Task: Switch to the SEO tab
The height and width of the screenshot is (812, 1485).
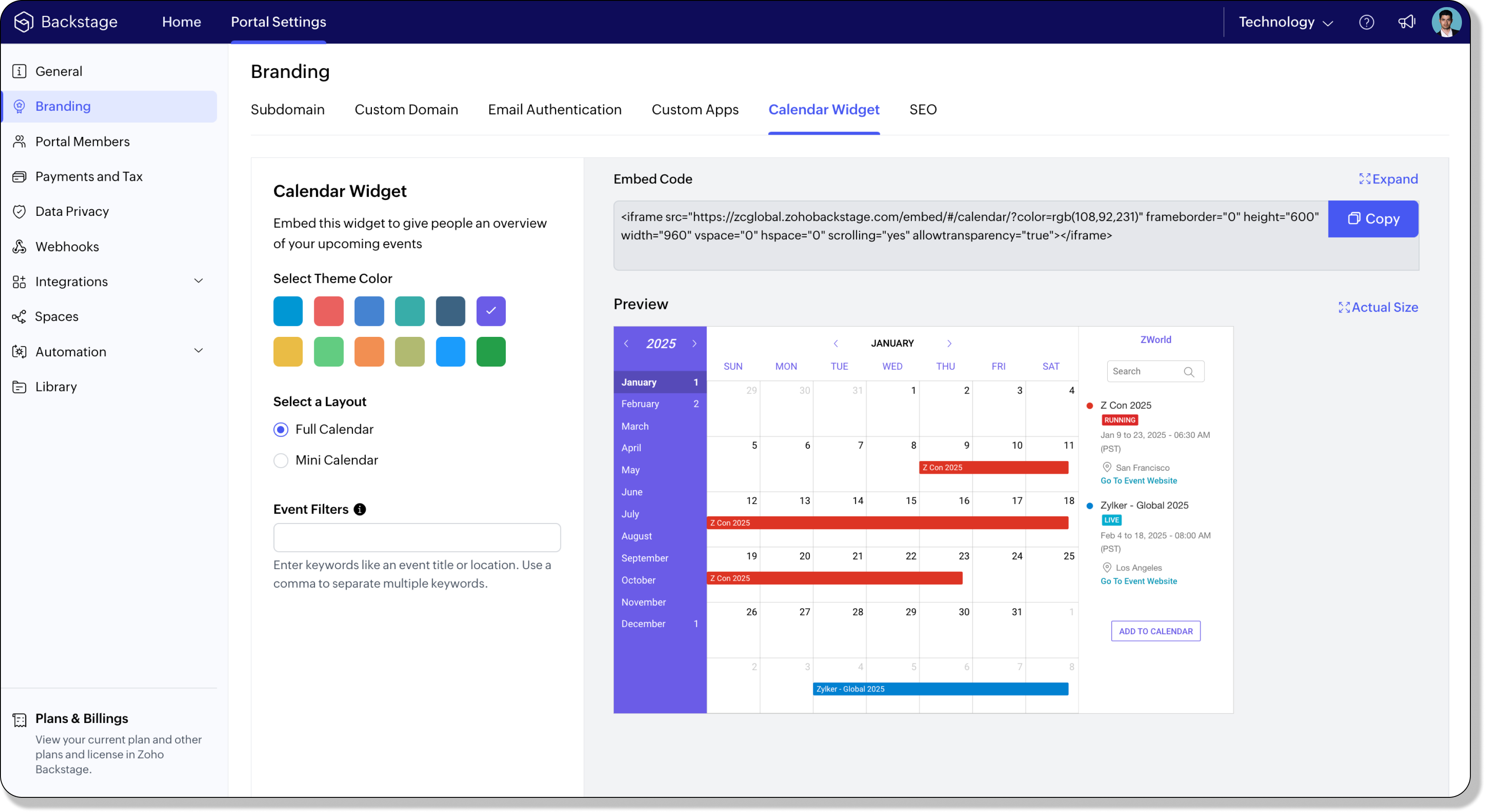Action: coord(922,109)
